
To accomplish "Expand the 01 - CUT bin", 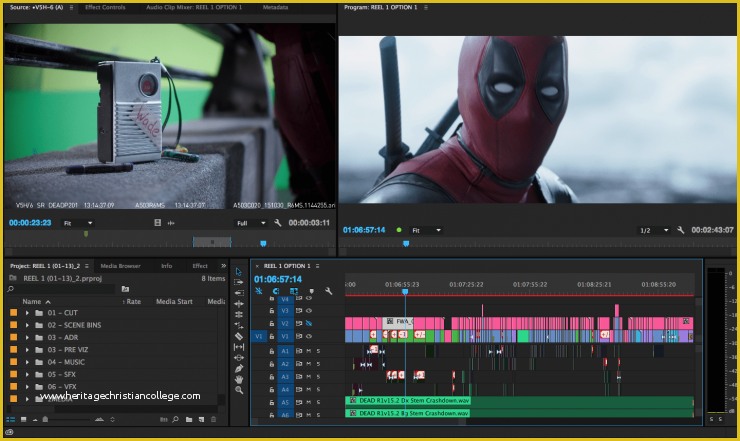I will [x=27, y=313].
